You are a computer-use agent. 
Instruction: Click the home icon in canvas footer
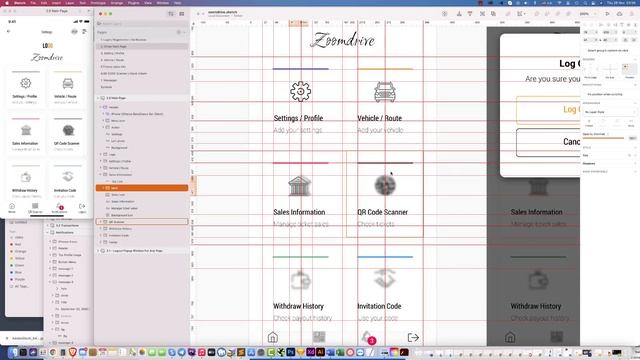(x=273, y=337)
